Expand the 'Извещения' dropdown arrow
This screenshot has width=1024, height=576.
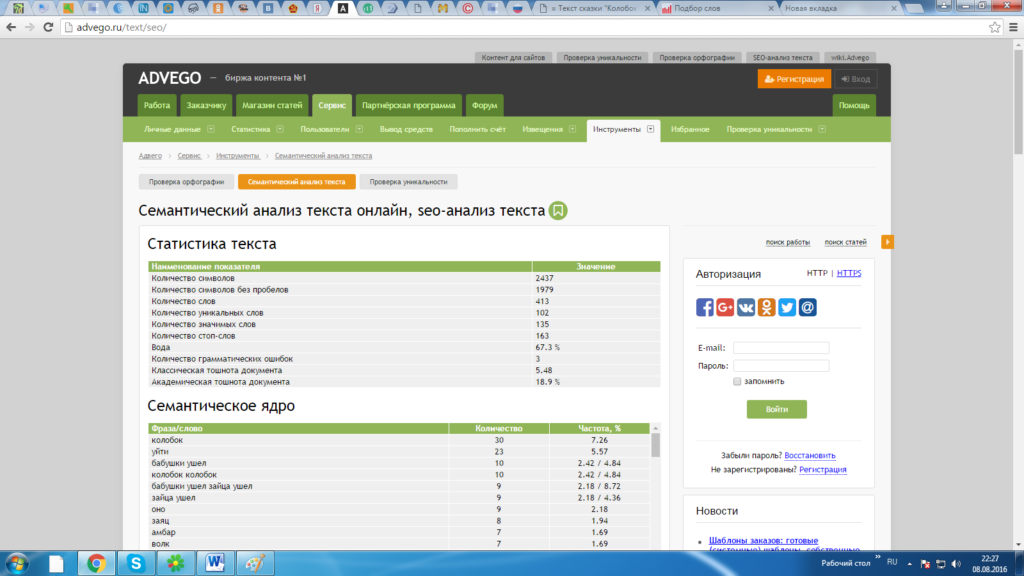(x=572, y=129)
